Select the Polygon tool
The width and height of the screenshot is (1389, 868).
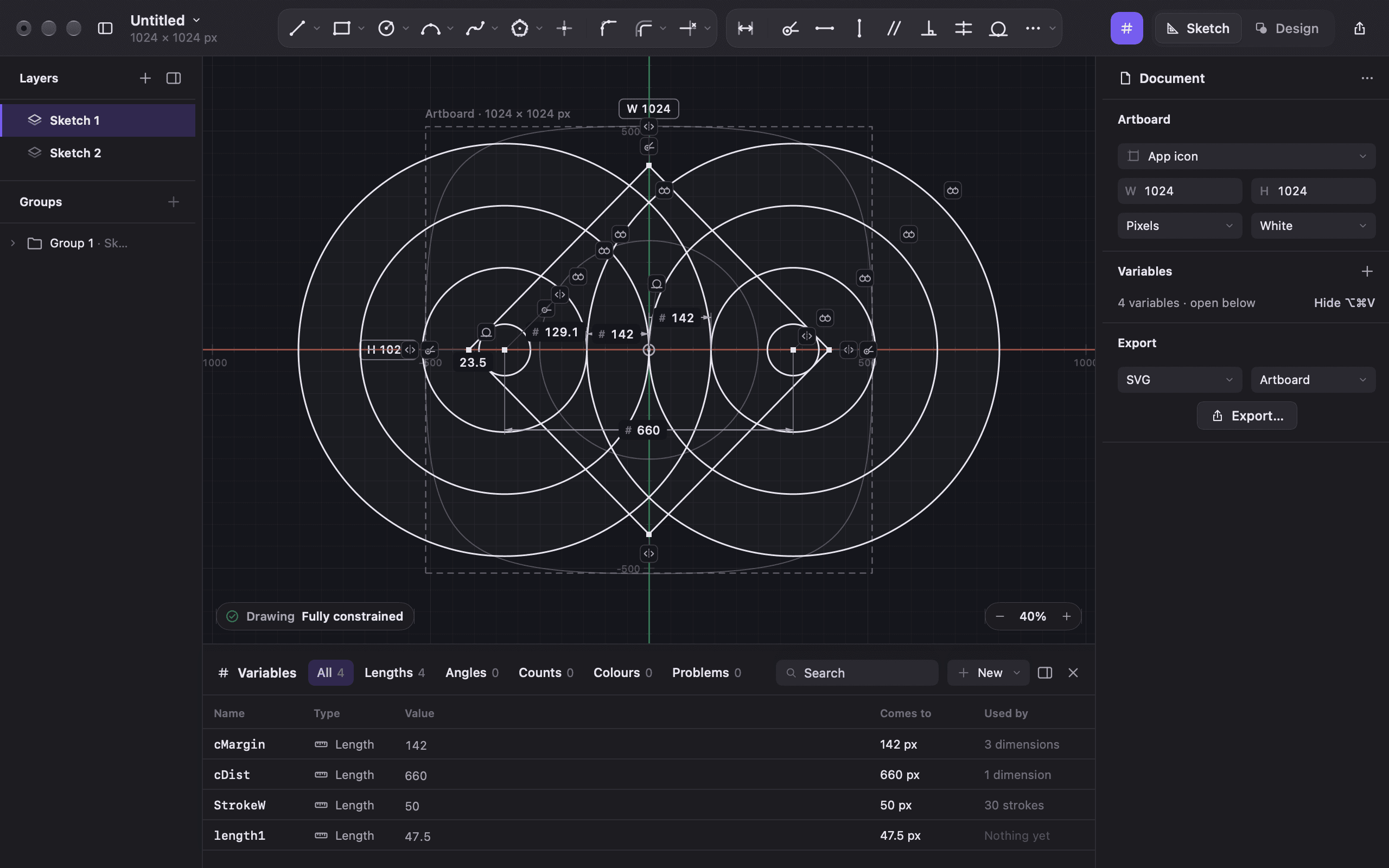click(x=519, y=28)
